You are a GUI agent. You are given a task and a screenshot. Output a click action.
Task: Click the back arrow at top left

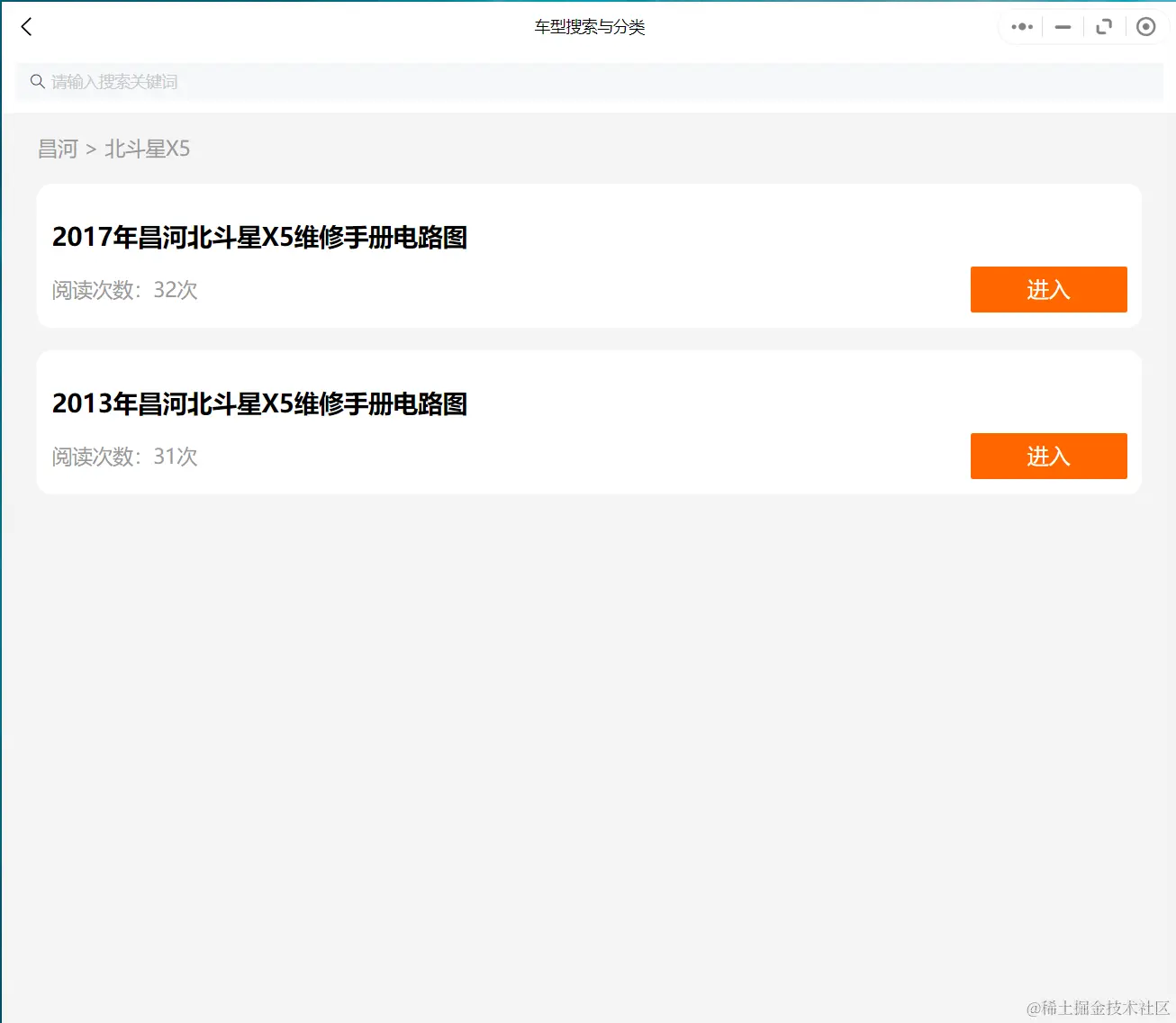[x=26, y=26]
